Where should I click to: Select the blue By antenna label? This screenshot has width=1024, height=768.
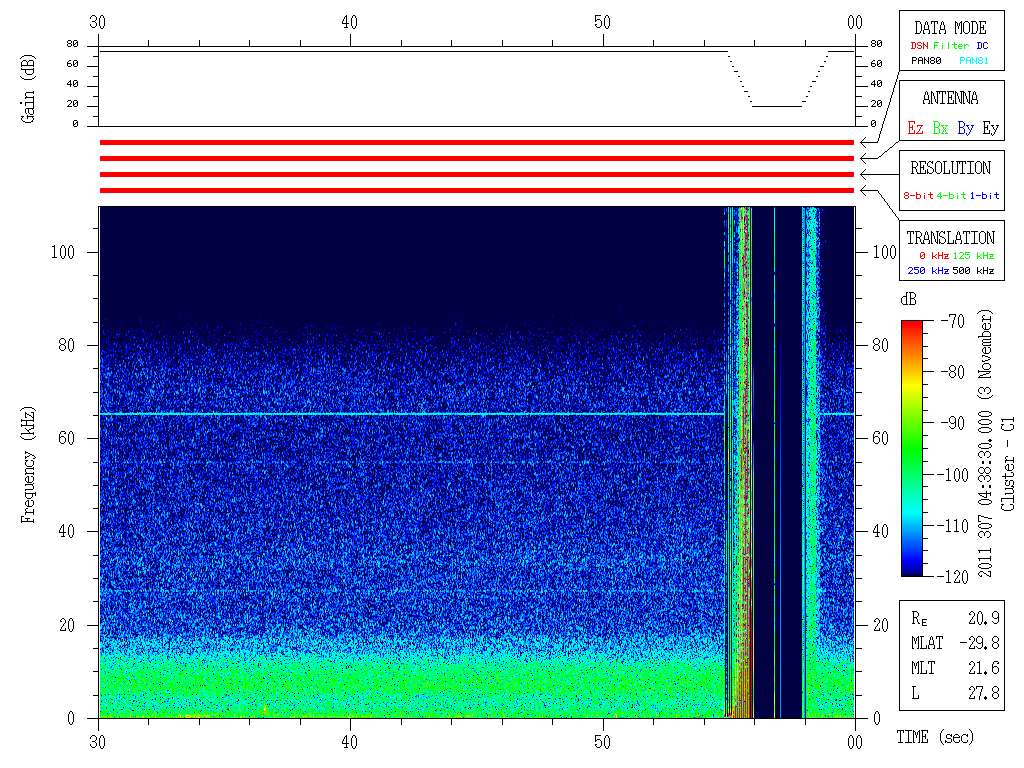point(965,128)
